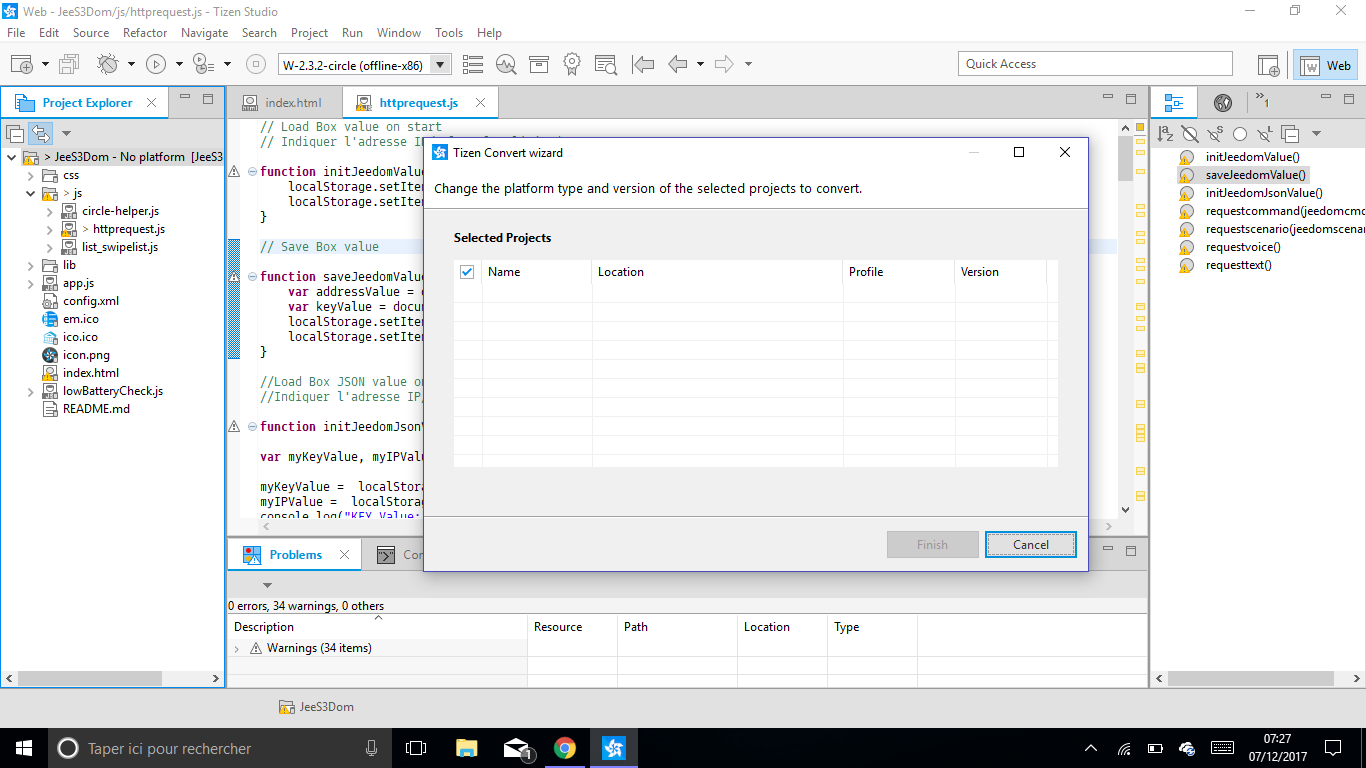Image resolution: width=1366 pixels, height=768 pixels.
Task: Select lowBatteryCheck.js in Project Explorer
Action: [x=112, y=391]
